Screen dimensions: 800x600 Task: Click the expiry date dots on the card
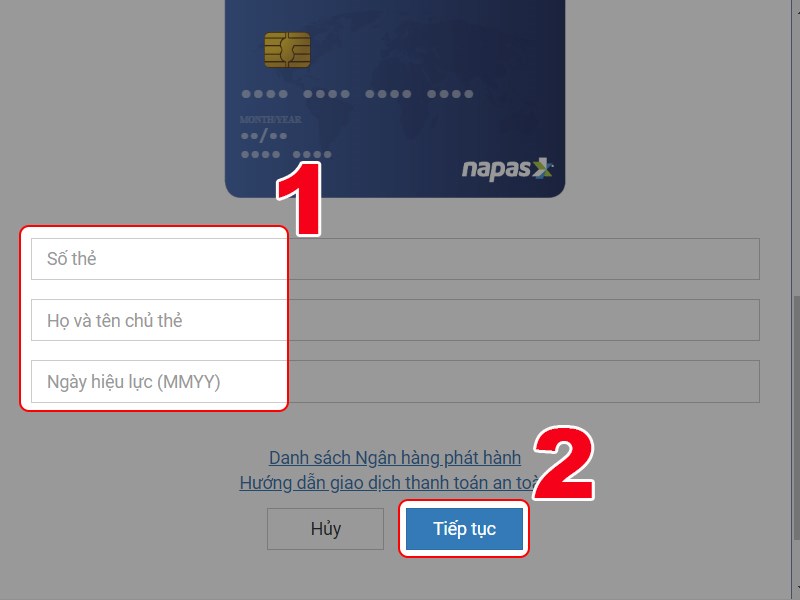coord(264,136)
